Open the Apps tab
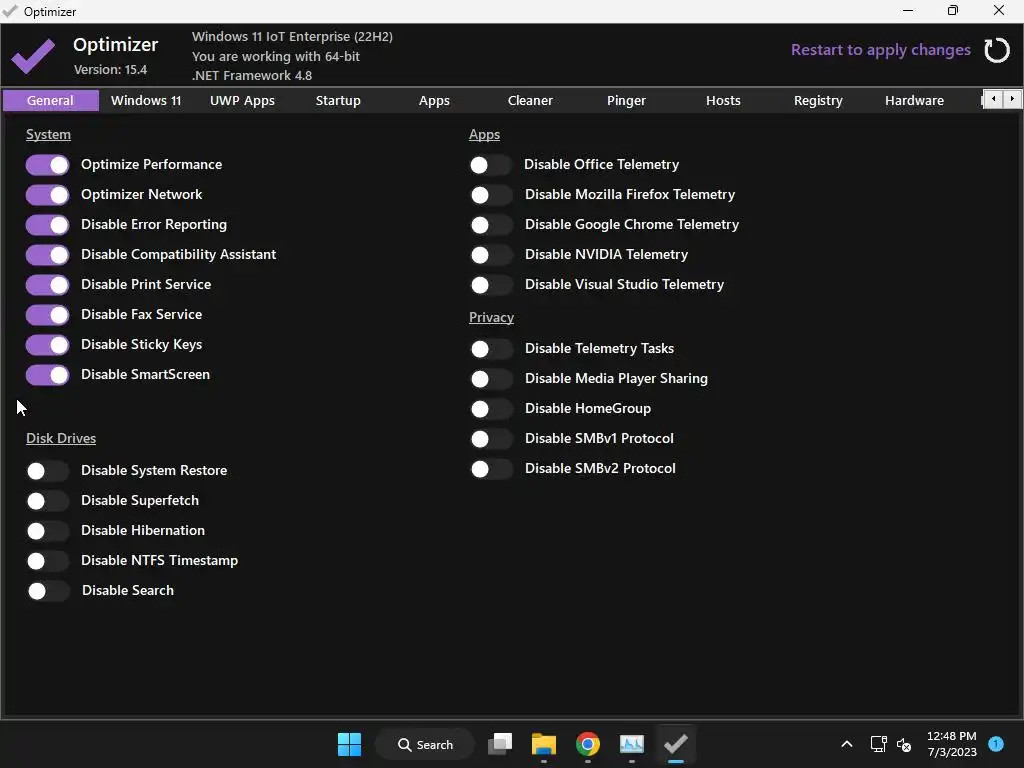The width and height of the screenshot is (1024, 768). click(434, 101)
